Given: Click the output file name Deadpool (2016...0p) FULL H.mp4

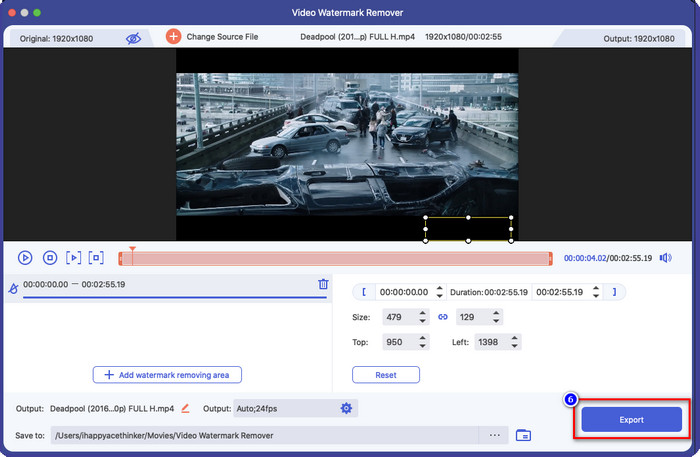Looking at the screenshot, I should click(112, 408).
